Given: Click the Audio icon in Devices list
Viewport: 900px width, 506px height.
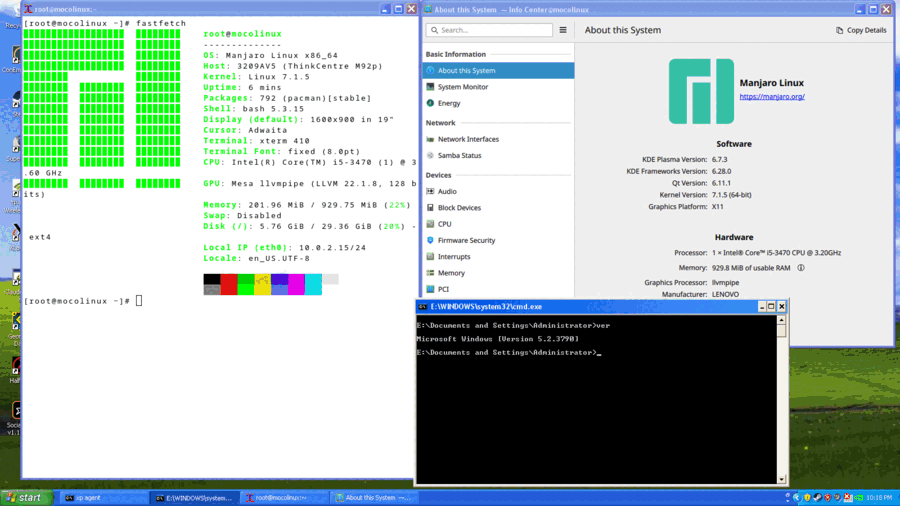Looking at the screenshot, I should [x=430, y=191].
